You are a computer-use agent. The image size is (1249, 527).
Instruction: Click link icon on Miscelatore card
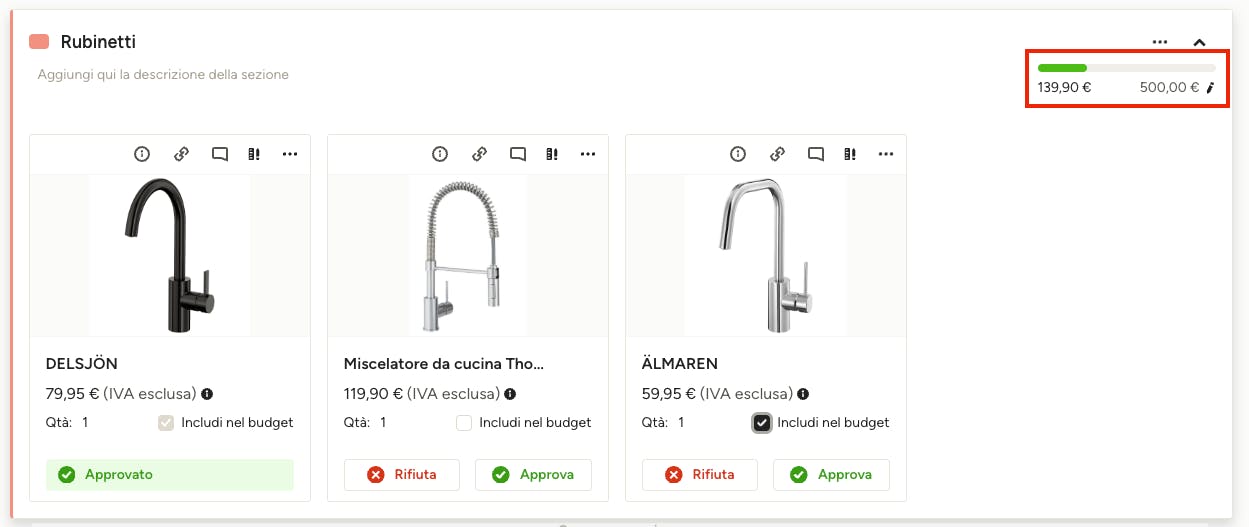479,154
